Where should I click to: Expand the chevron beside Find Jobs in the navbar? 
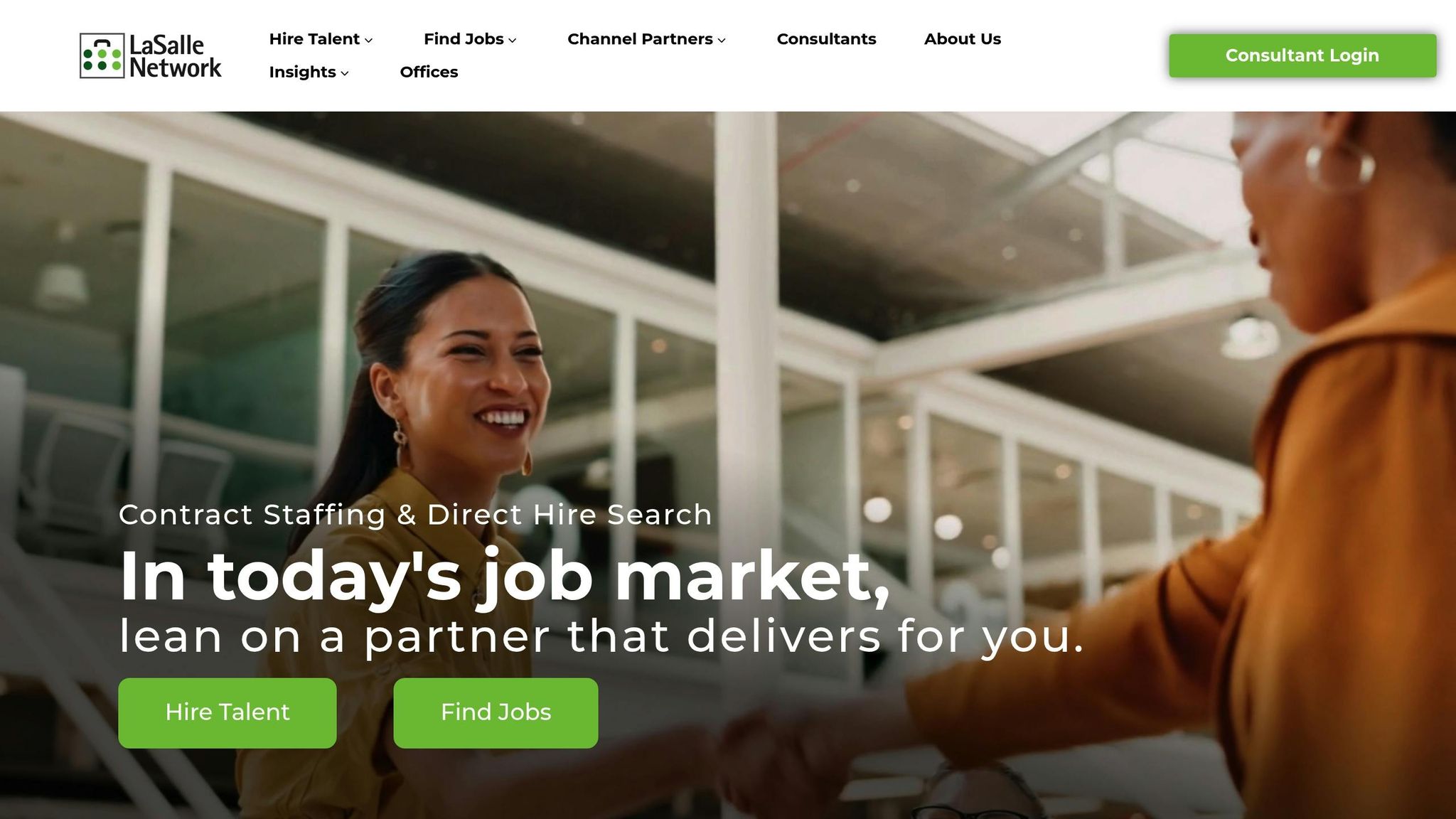pyautogui.click(x=513, y=41)
